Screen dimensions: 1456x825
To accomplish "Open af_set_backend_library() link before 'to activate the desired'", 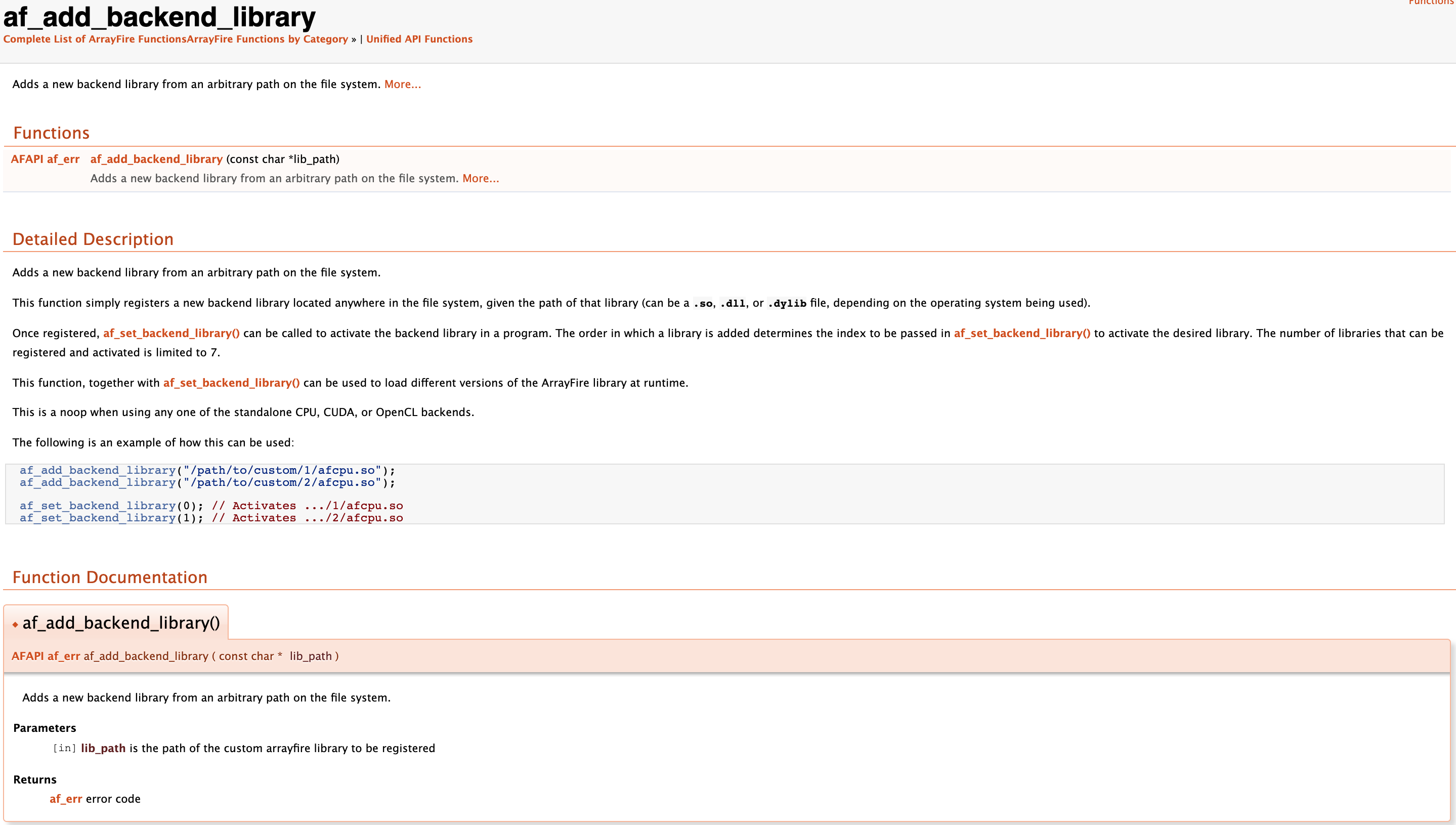I will [1021, 333].
